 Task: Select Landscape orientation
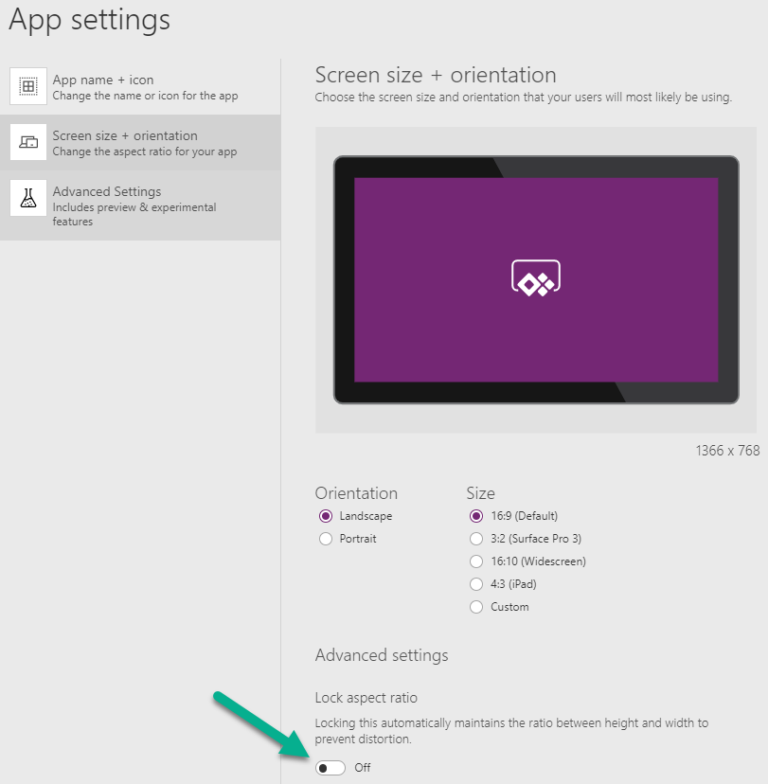click(326, 516)
